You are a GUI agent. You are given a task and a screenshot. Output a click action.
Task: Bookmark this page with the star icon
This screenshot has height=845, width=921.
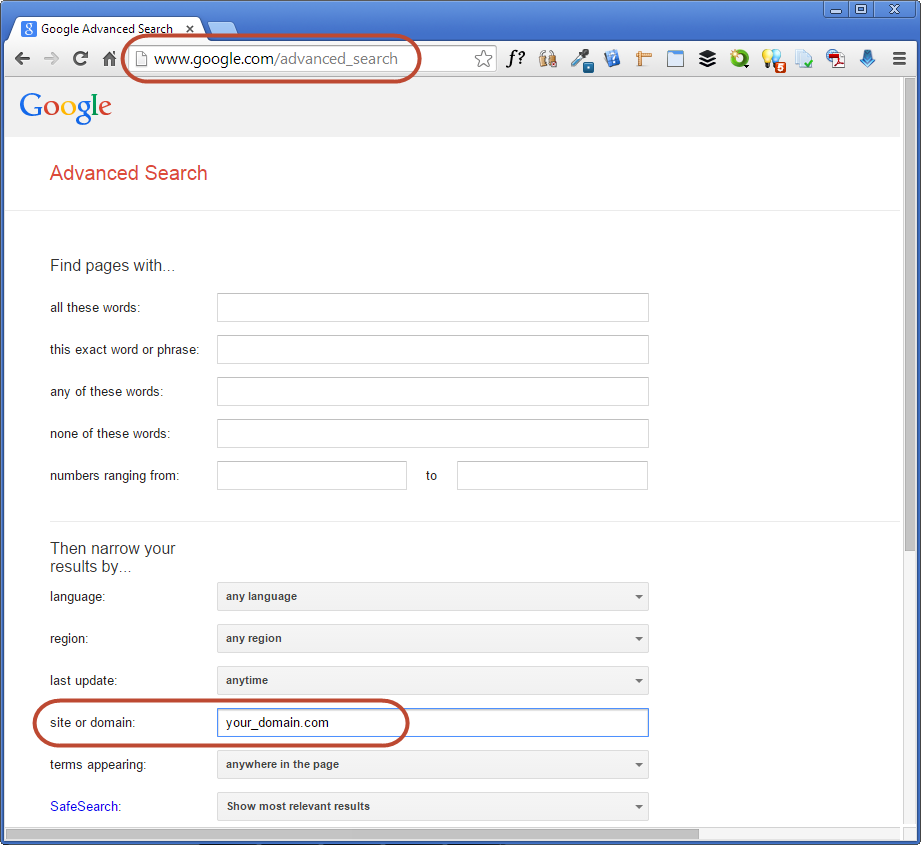click(483, 58)
